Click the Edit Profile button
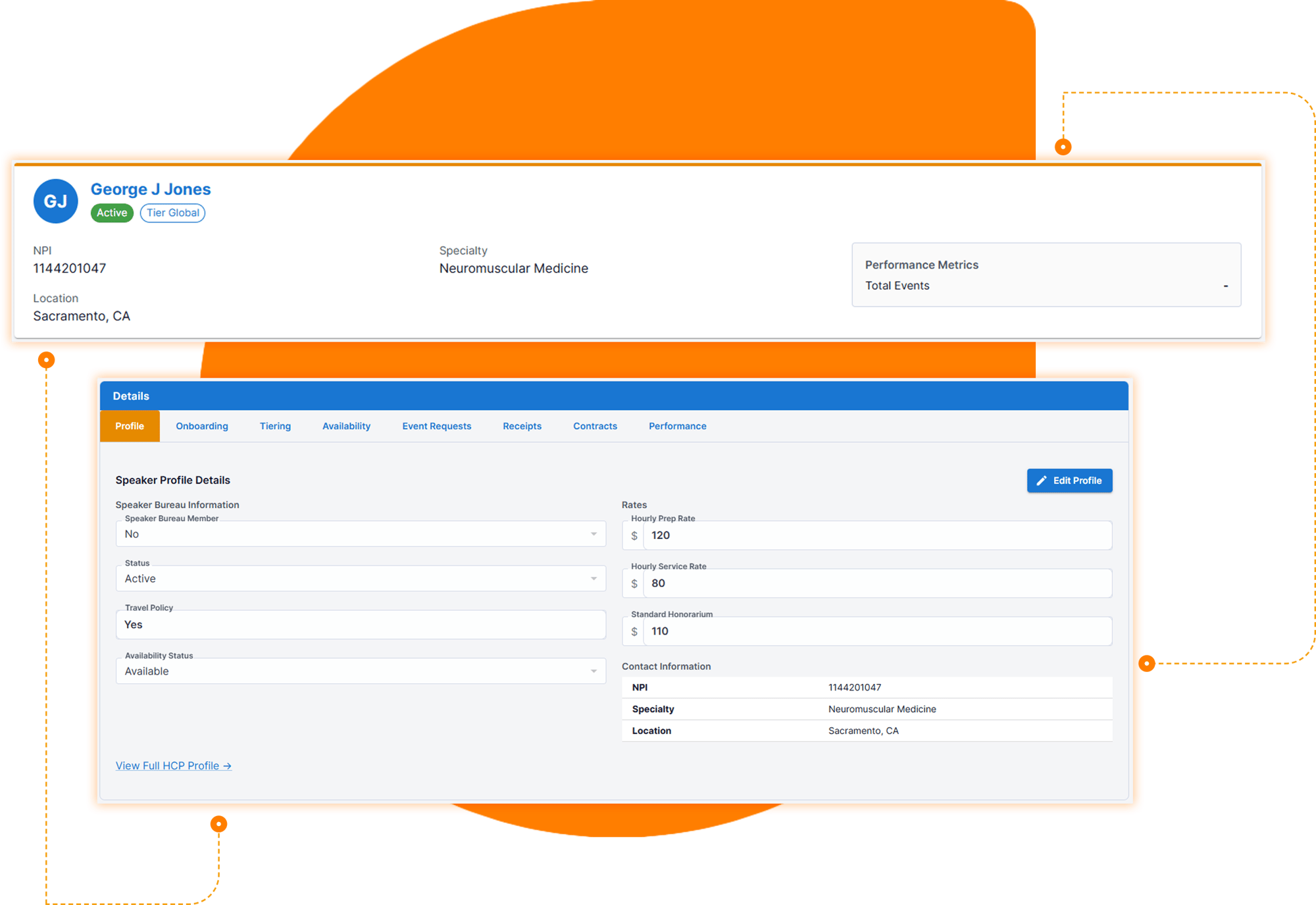This screenshot has height=905, width=1316. tap(1069, 480)
